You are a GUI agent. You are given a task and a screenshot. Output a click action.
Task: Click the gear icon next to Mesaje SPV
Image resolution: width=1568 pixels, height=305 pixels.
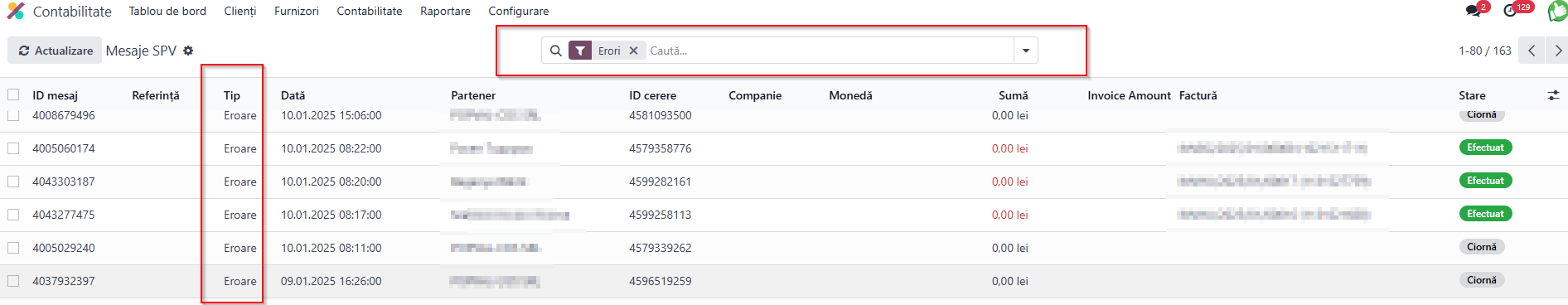188,51
